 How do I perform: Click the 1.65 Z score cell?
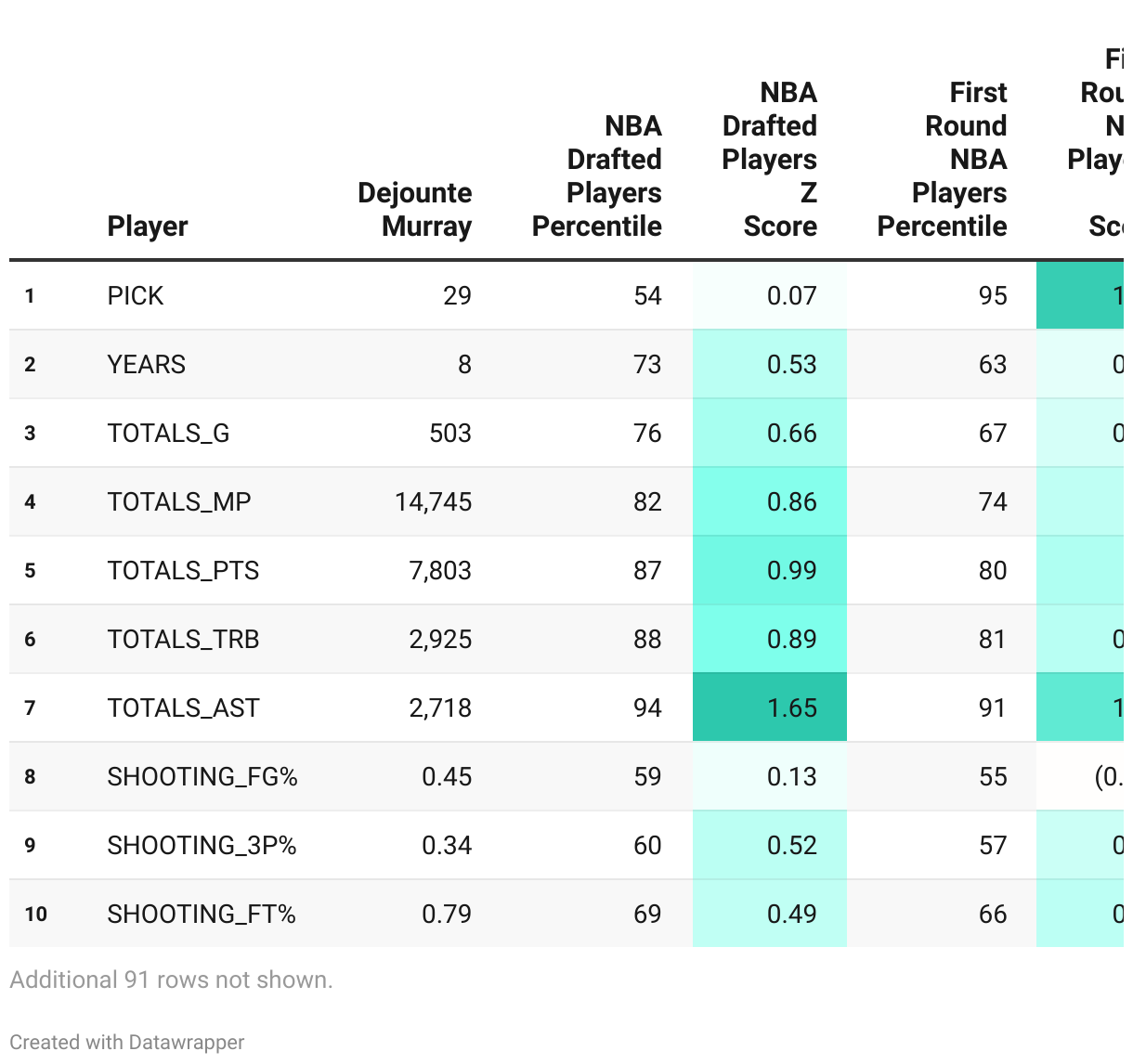[x=791, y=707]
